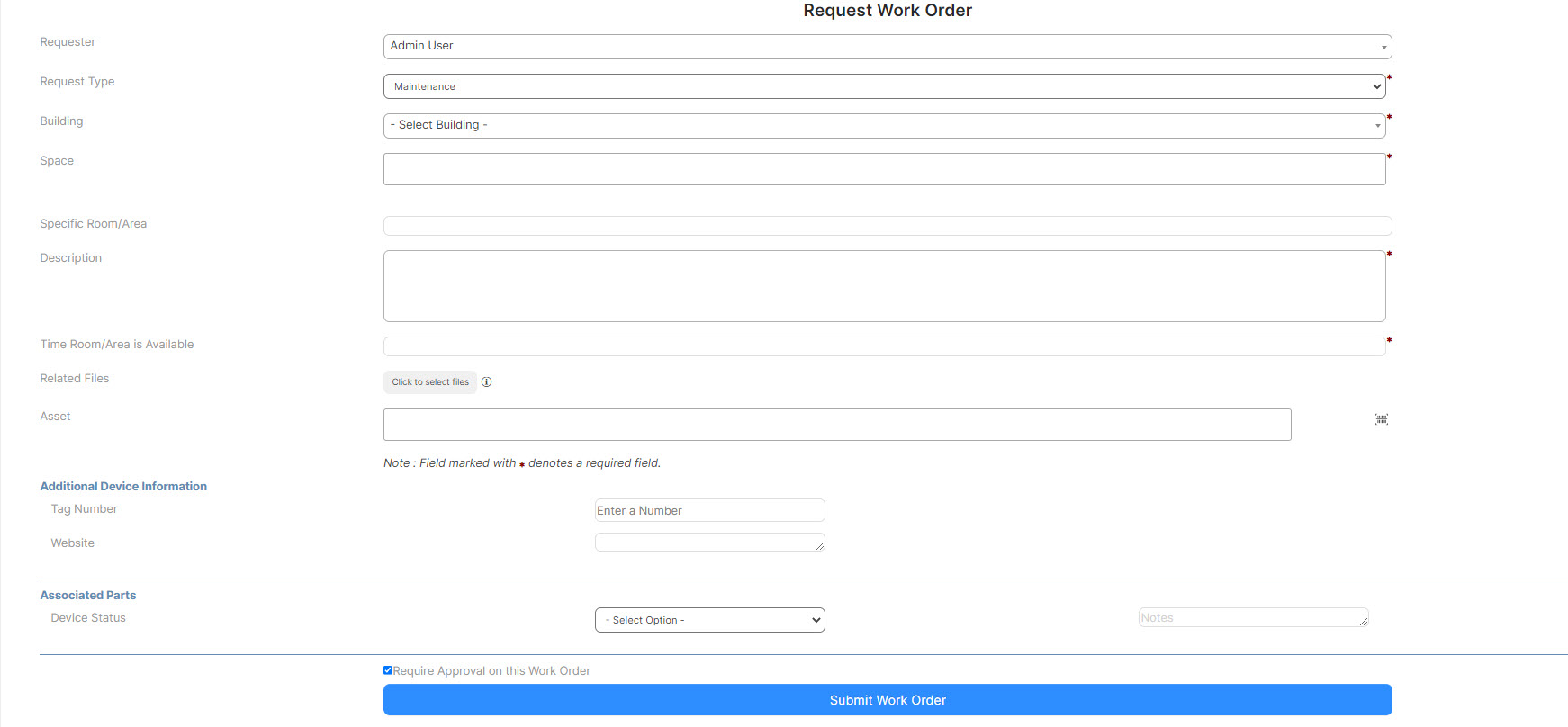
Task: Click the 'Related Files' label
Action: (75, 379)
